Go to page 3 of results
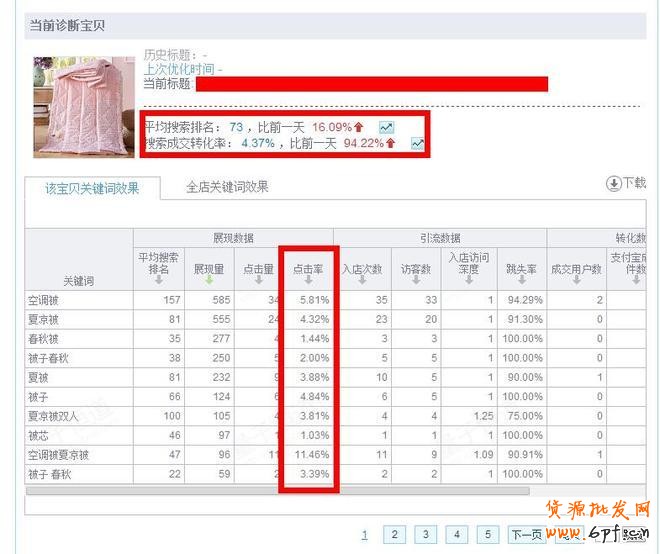The height and width of the screenshot is (554, 660). point(425,535)
